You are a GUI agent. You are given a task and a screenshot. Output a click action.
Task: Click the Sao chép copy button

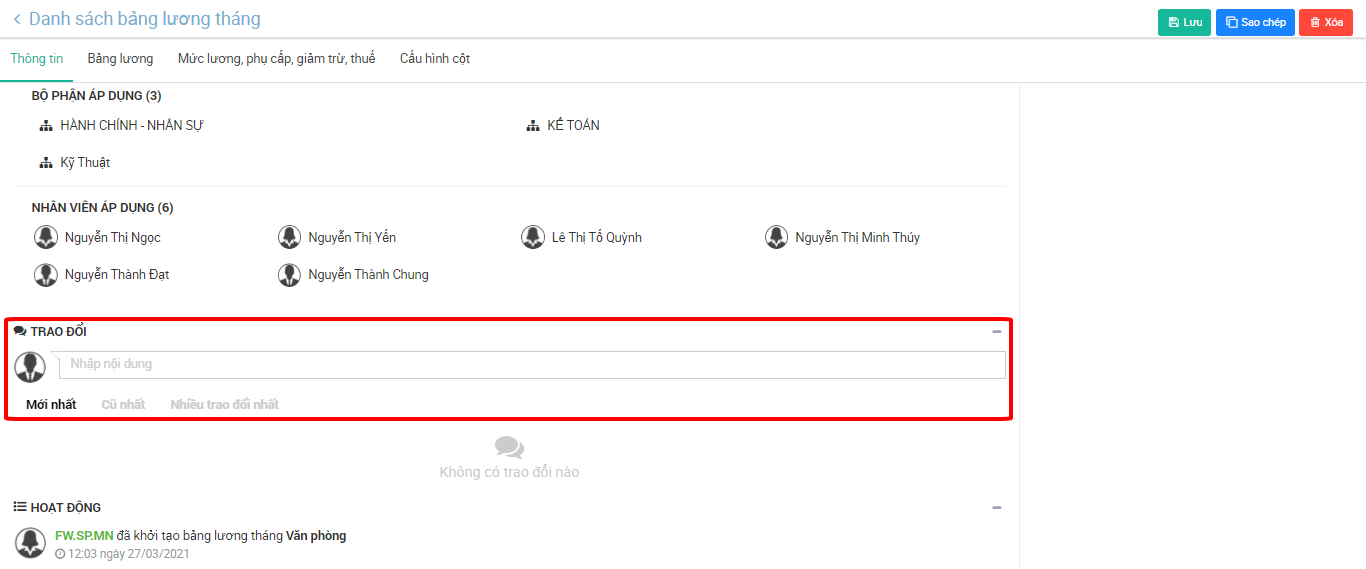(1255, 22)
